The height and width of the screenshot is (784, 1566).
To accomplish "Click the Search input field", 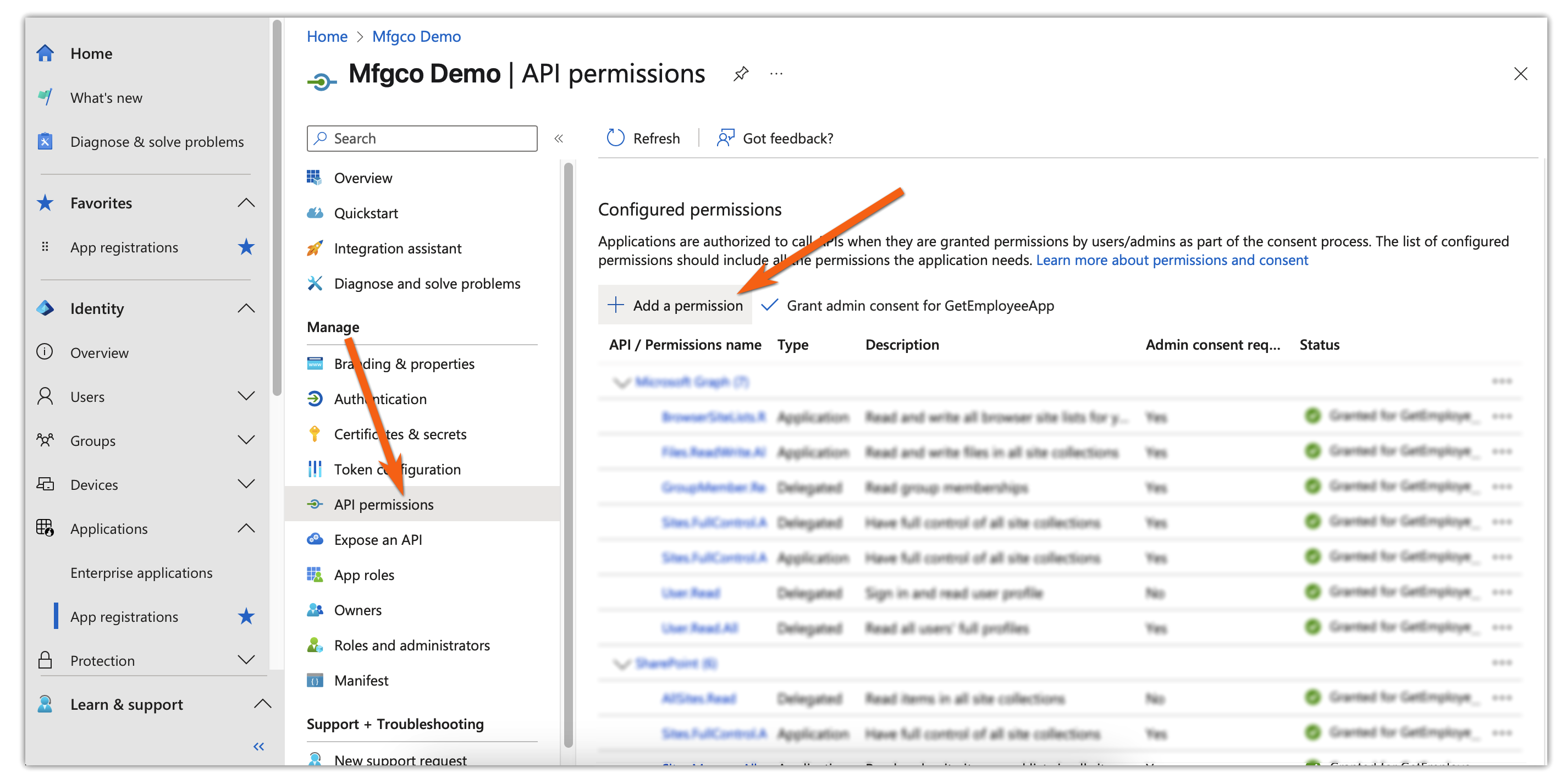I will (422, 139).
